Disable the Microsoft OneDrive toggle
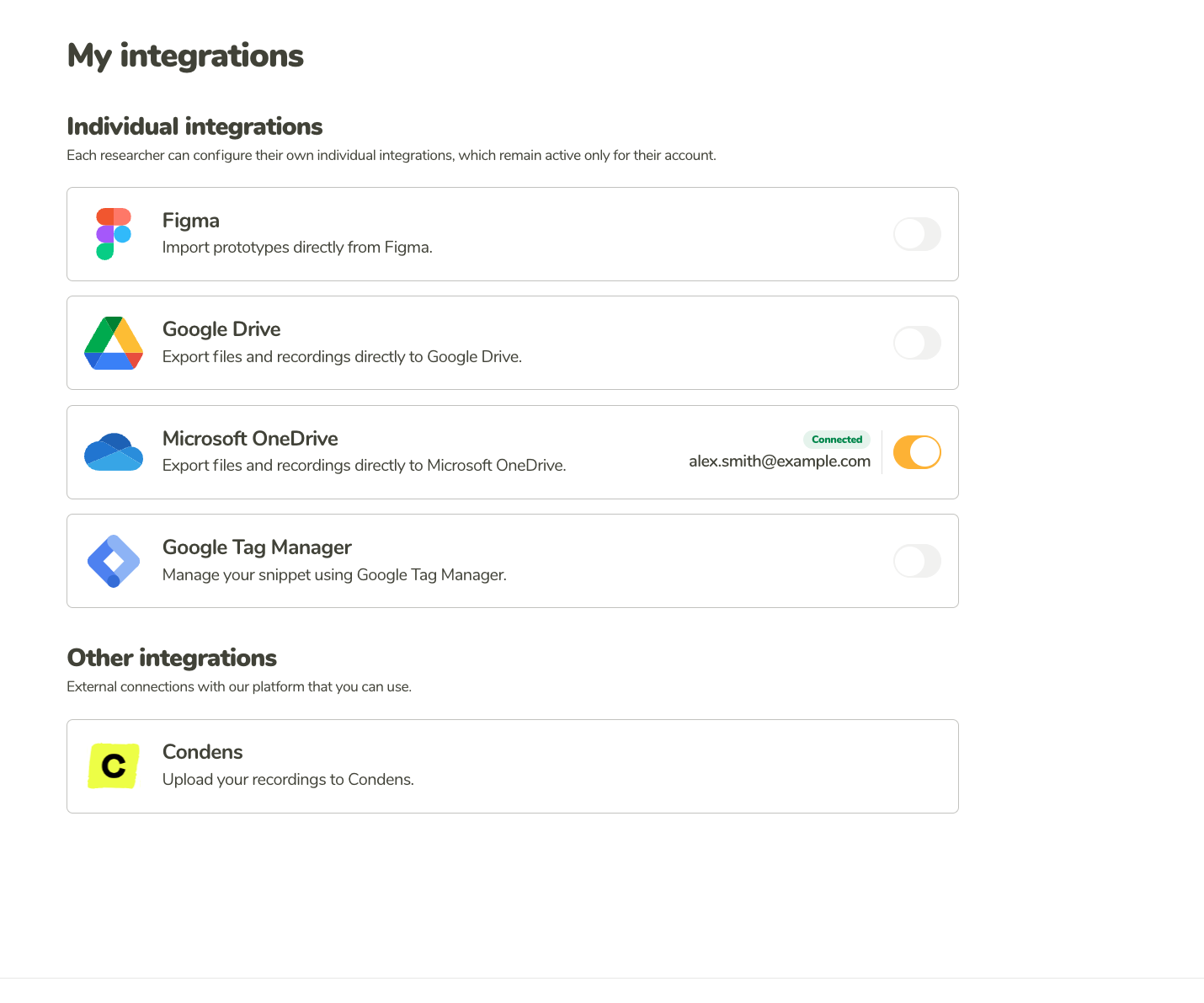The height and width of the screenshot is (1003, 1204). [x=917, y=452]
